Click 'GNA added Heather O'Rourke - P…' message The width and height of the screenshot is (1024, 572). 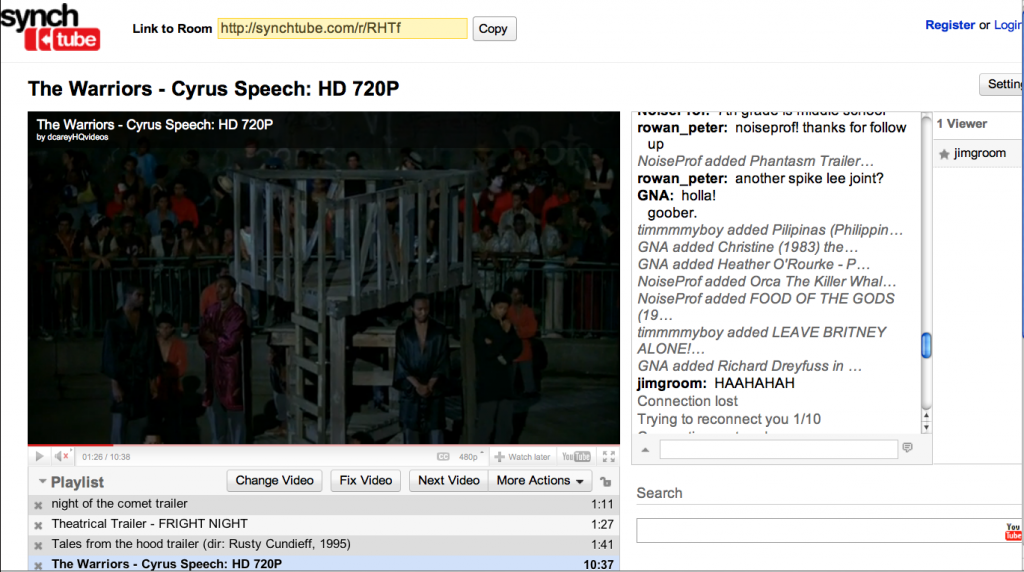(x=754, y=264)
